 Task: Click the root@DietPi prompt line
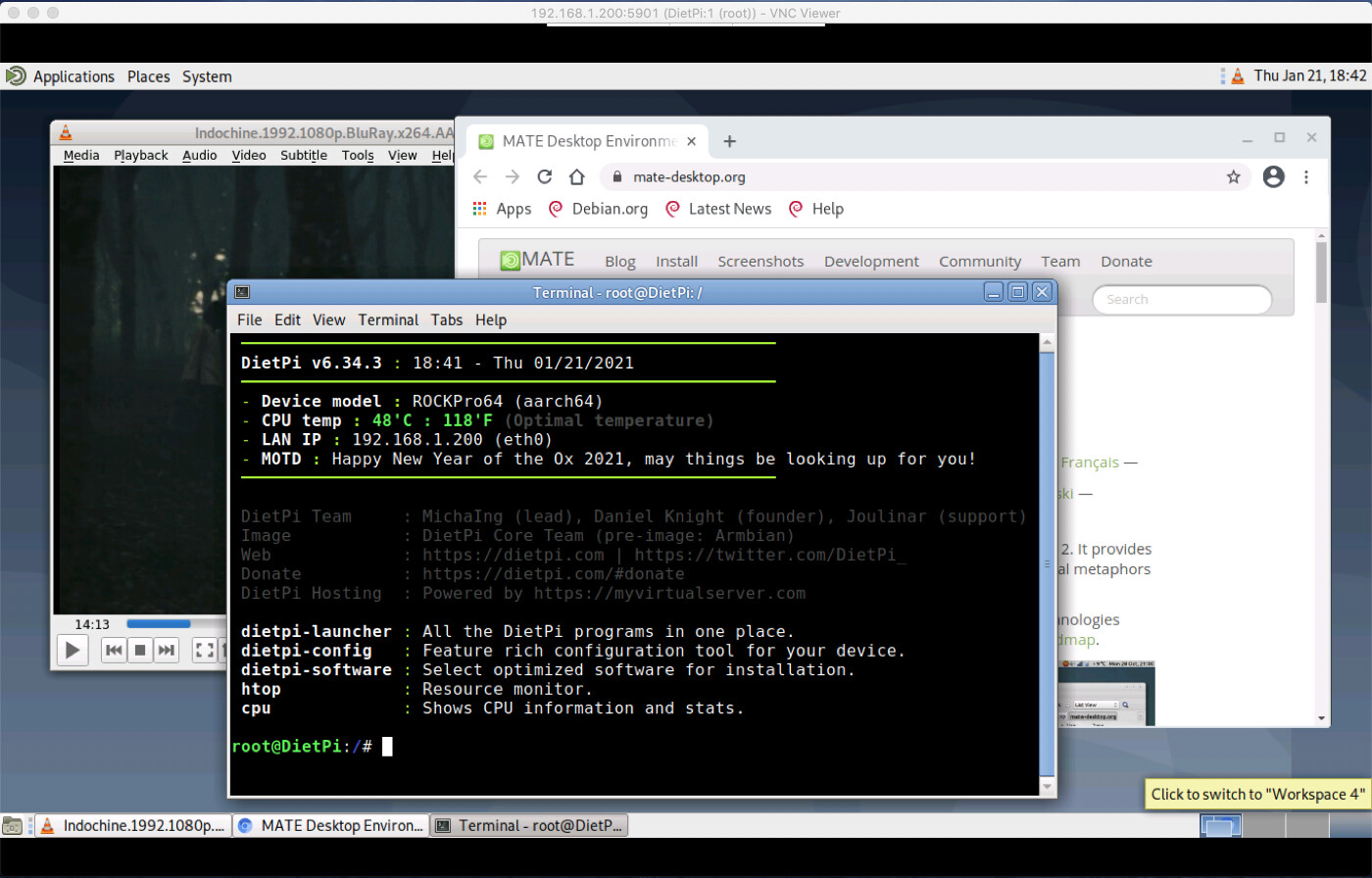[x=312, y=747]
